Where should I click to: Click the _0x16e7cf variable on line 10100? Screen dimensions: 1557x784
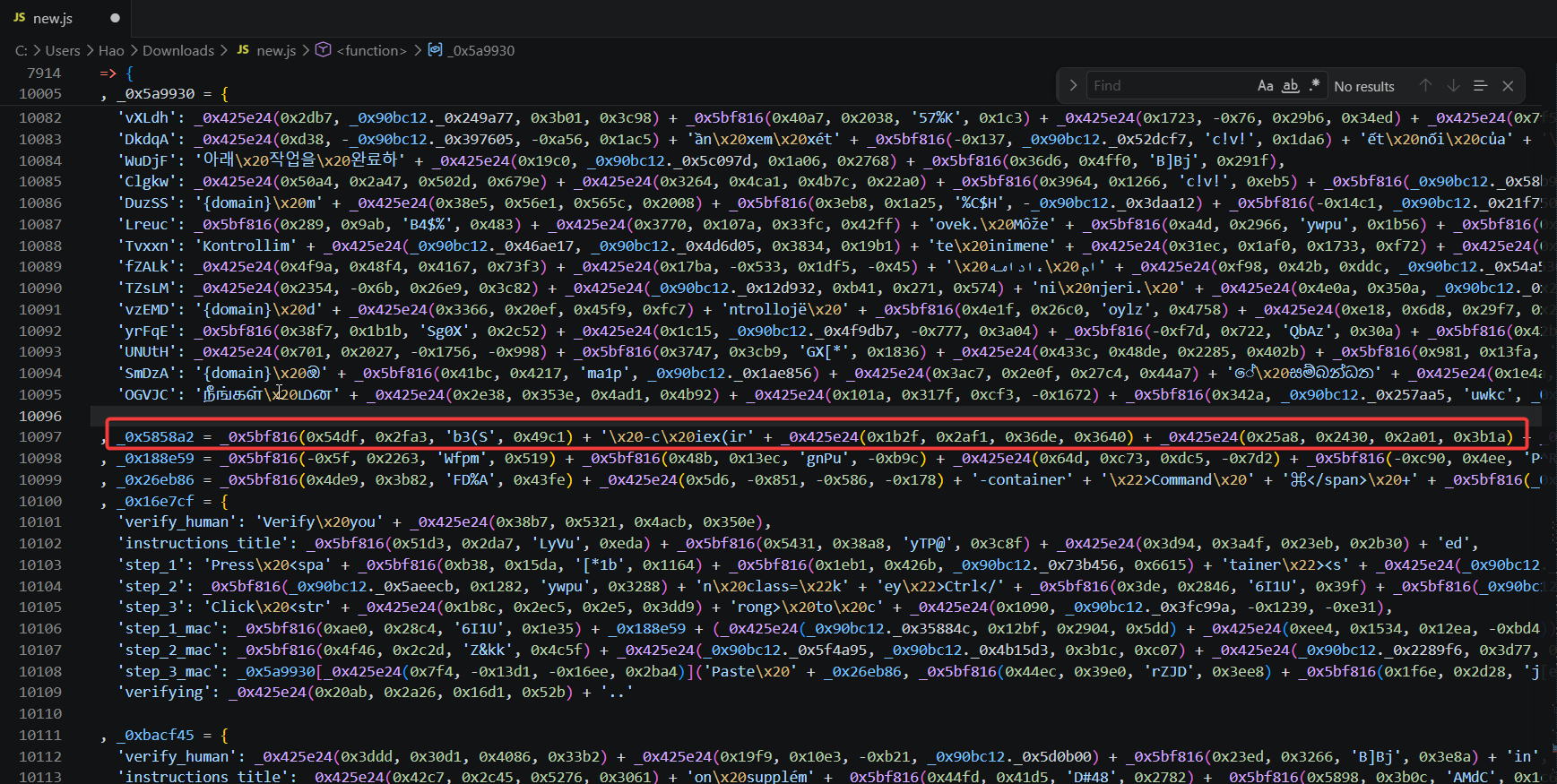click(155, 502)
